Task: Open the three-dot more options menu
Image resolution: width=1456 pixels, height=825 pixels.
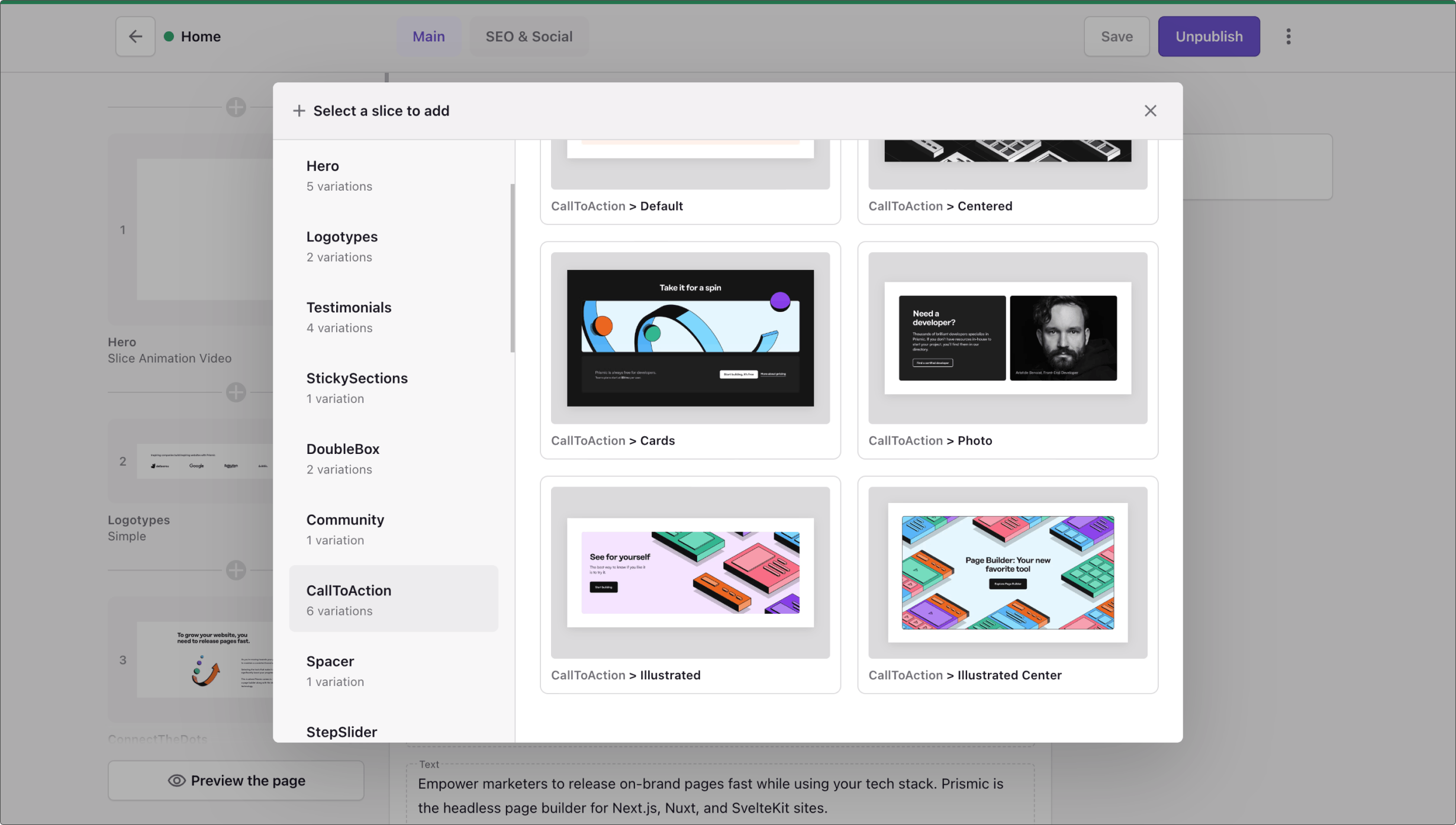Action: point(1288,37)
